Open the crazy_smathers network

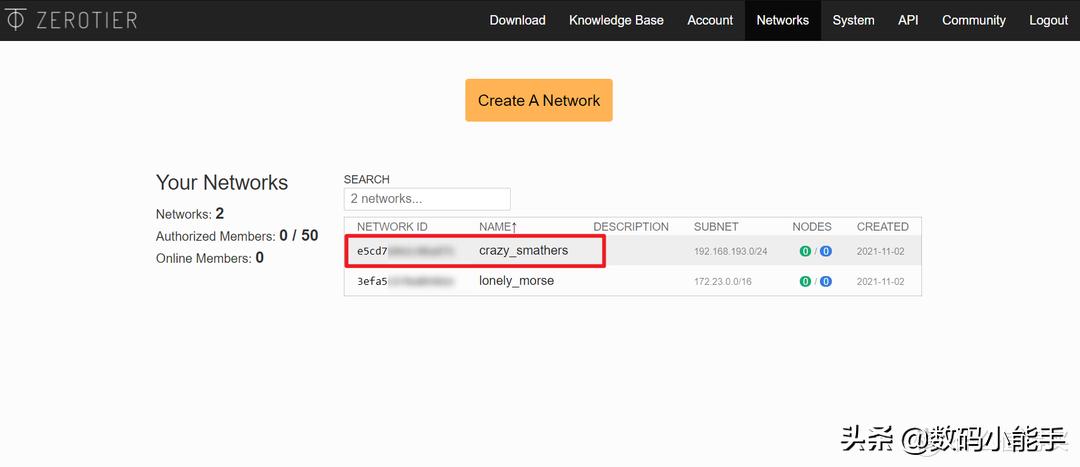[523, 251]
